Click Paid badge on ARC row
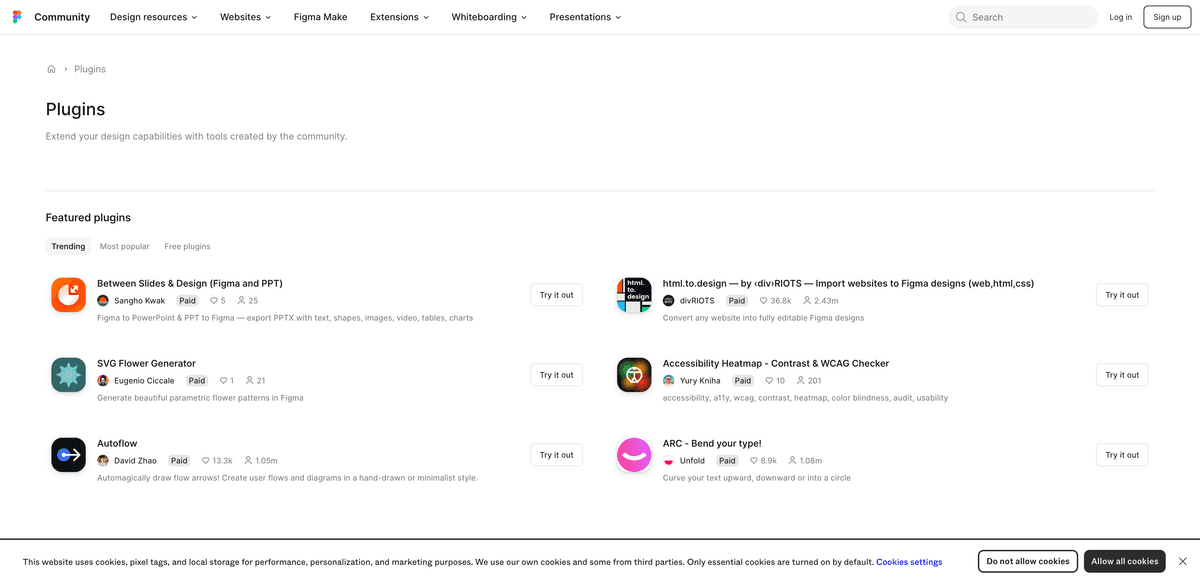This screenshot has height=584, width=1200. coord(727,461)
